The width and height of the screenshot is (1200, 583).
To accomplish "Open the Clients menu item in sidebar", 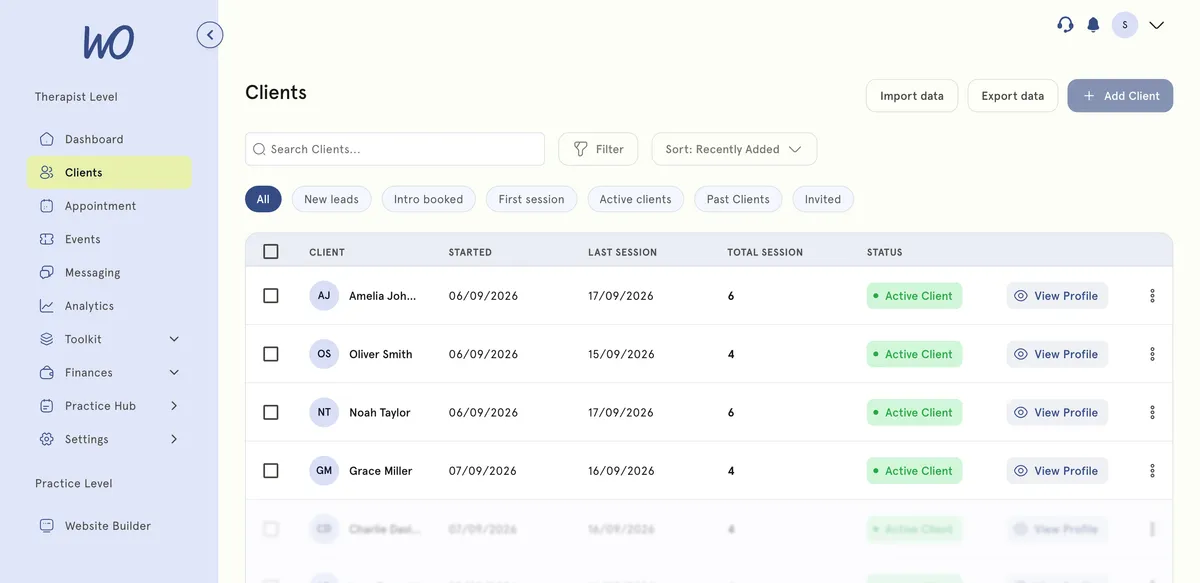I will coord(109,172).
